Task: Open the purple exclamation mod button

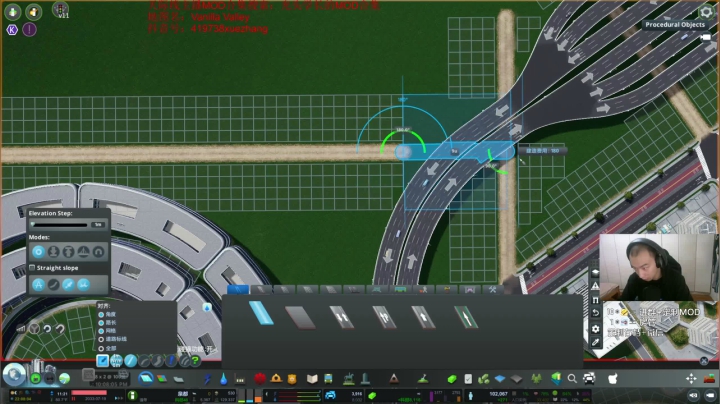Action: [29, 30]
